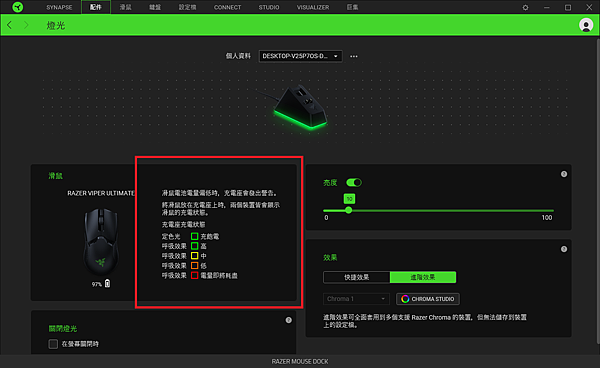Open the VISUALIZER tab
The image size is (600, 368).
click(313, 7)
